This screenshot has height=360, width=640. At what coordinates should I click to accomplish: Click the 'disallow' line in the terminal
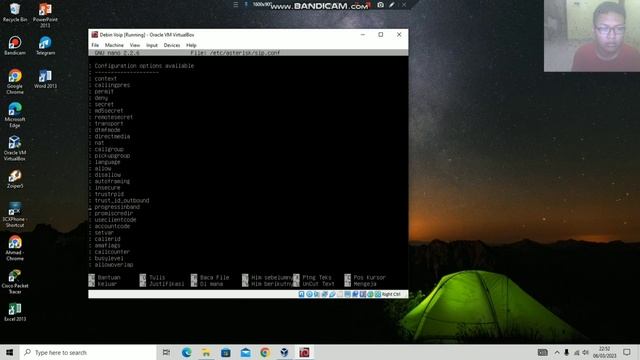107,175
